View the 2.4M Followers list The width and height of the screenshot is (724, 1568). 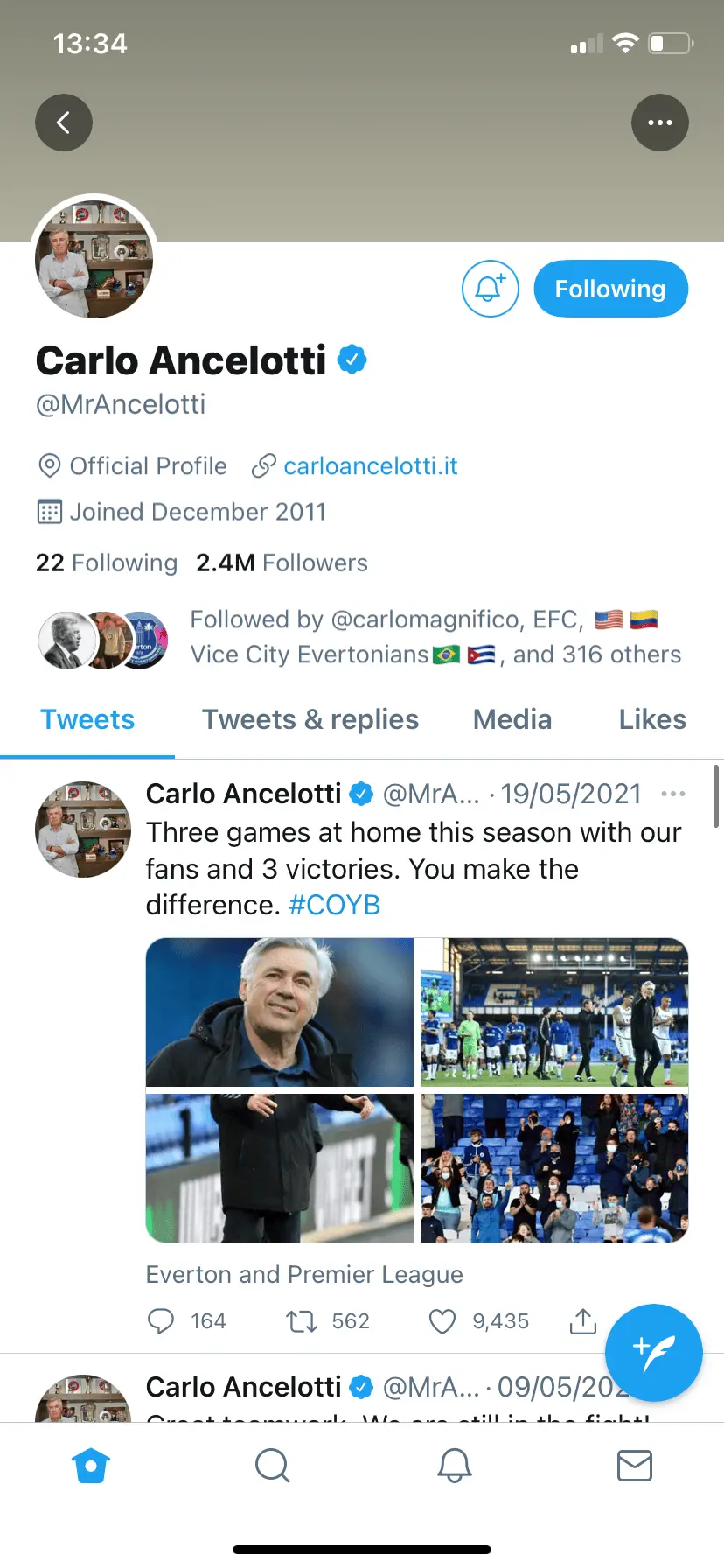click(x=282, y=563)
